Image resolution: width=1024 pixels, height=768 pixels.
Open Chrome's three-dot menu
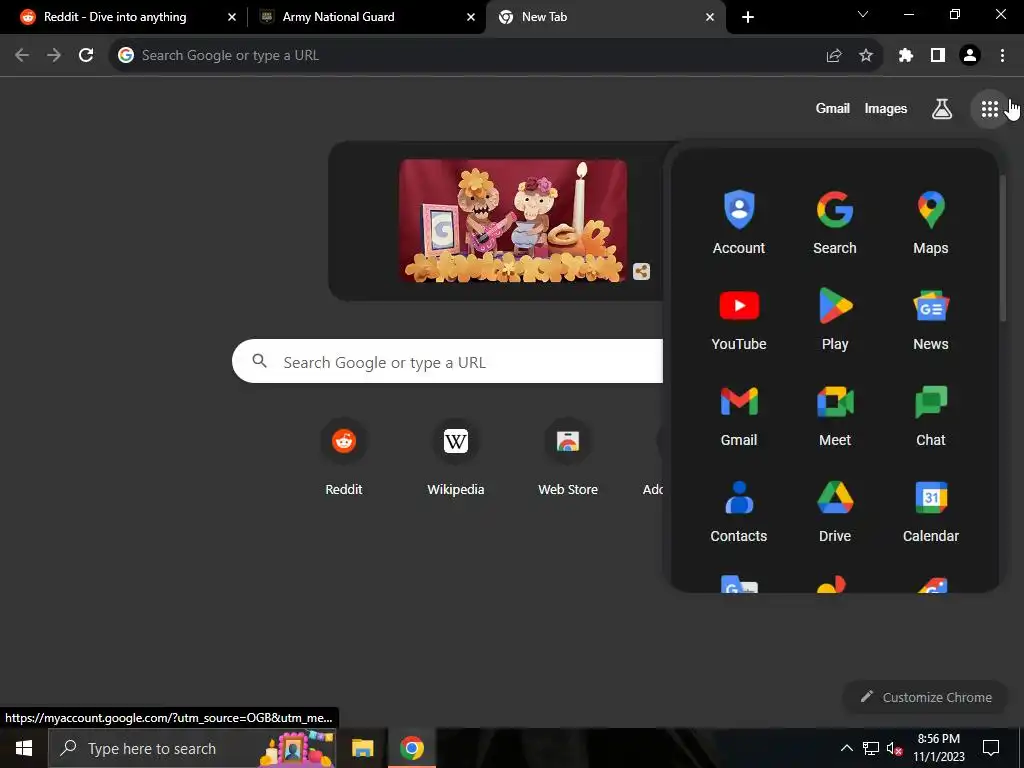1002,56
